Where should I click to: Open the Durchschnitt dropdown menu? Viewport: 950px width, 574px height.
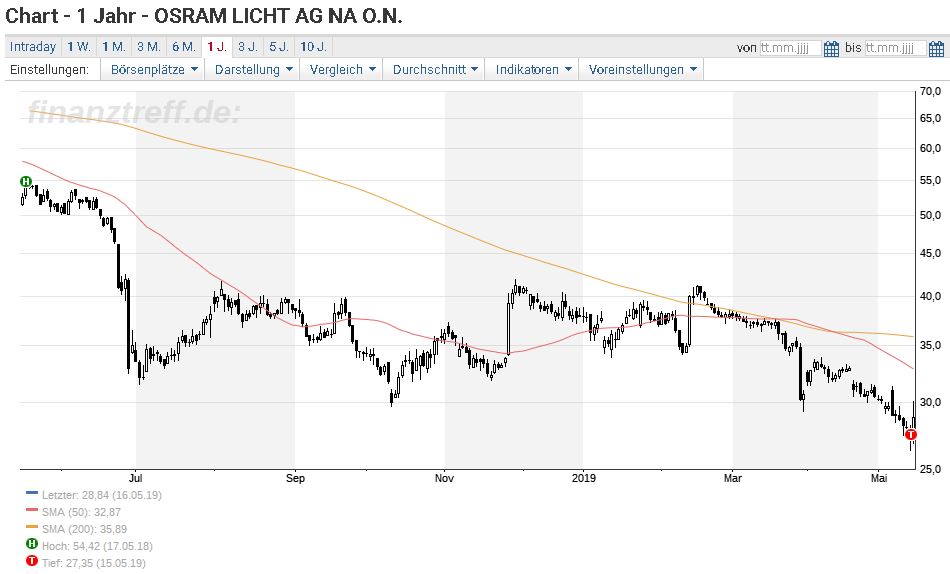tap(435, 70)
